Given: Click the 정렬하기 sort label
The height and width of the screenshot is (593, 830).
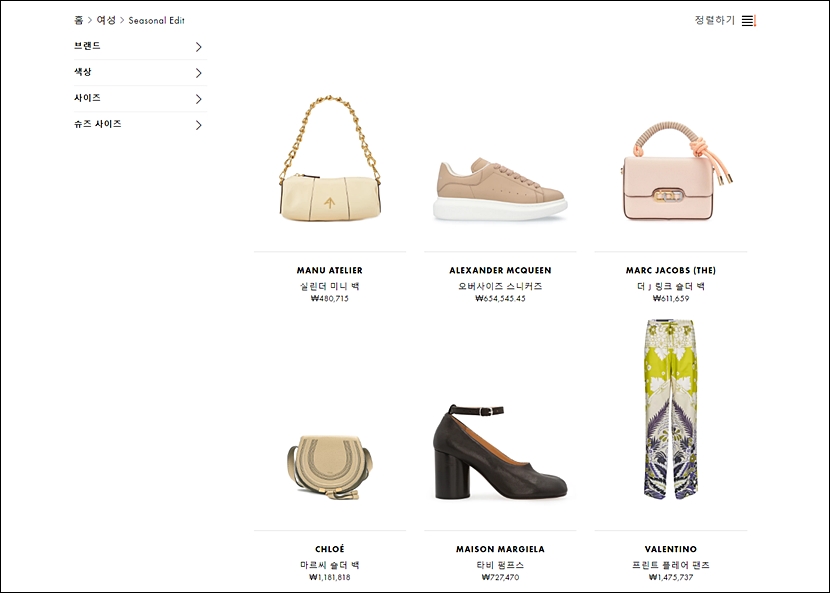Looking at the screenshot, I should (x=715, y=20).
